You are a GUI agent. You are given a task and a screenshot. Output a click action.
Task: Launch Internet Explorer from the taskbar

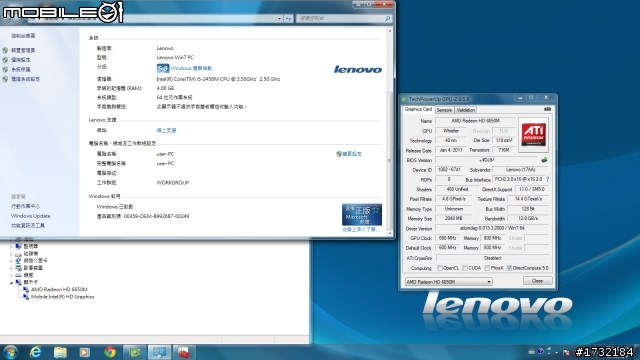36,352
